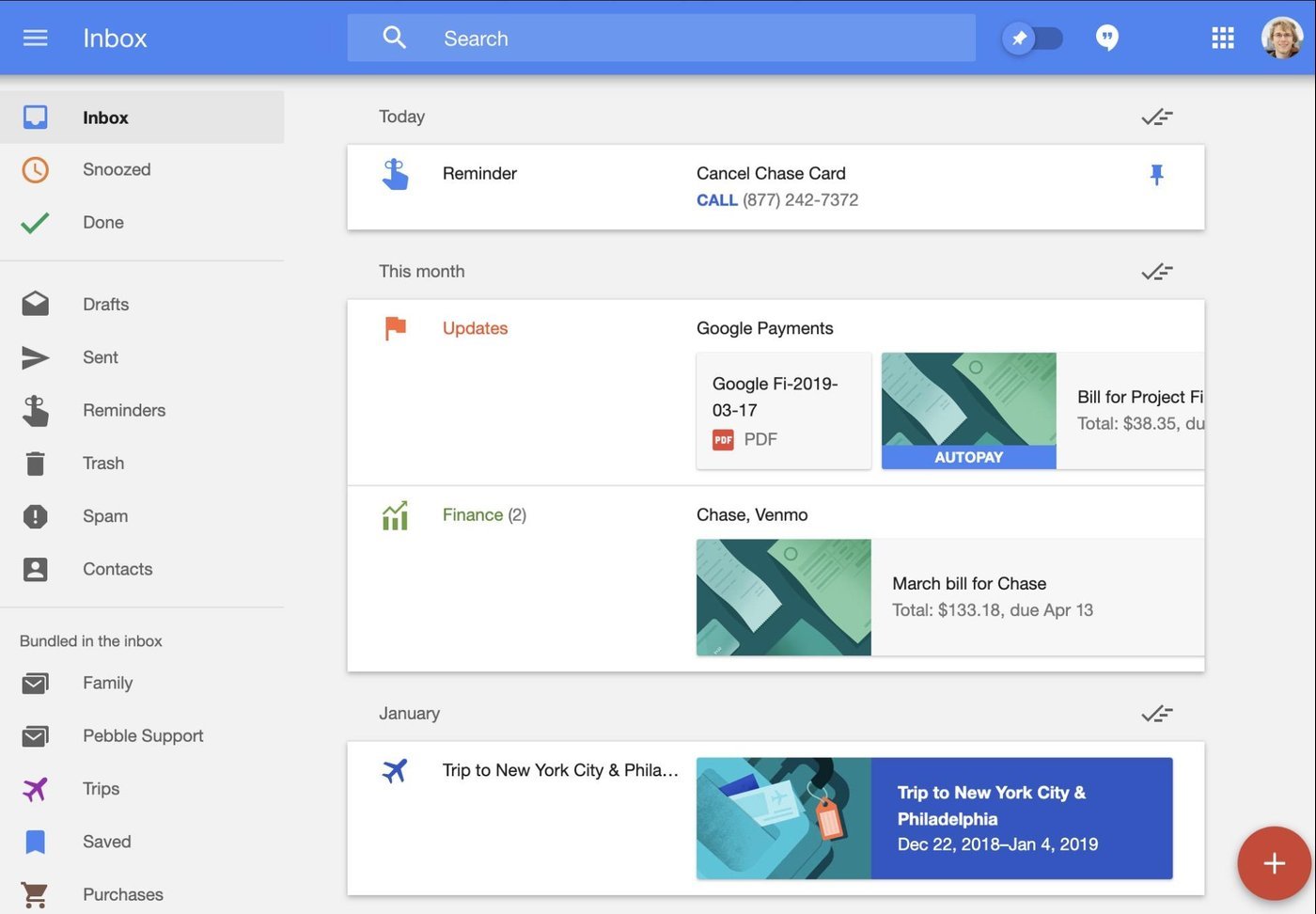
Task: Open the Google Fi PDF attachment
Action: coord(783,411)
